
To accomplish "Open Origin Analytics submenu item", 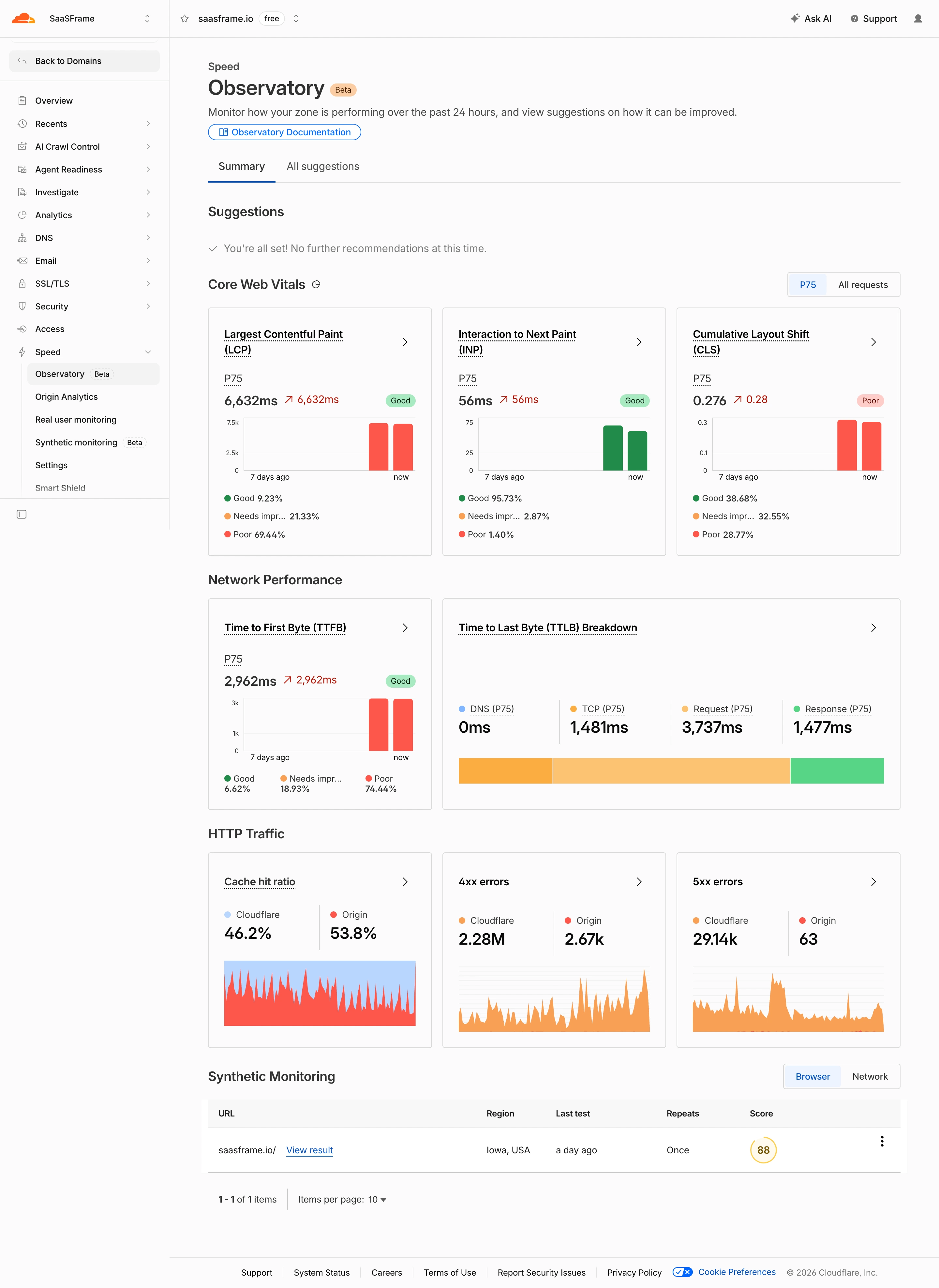I will coord(66,397).
